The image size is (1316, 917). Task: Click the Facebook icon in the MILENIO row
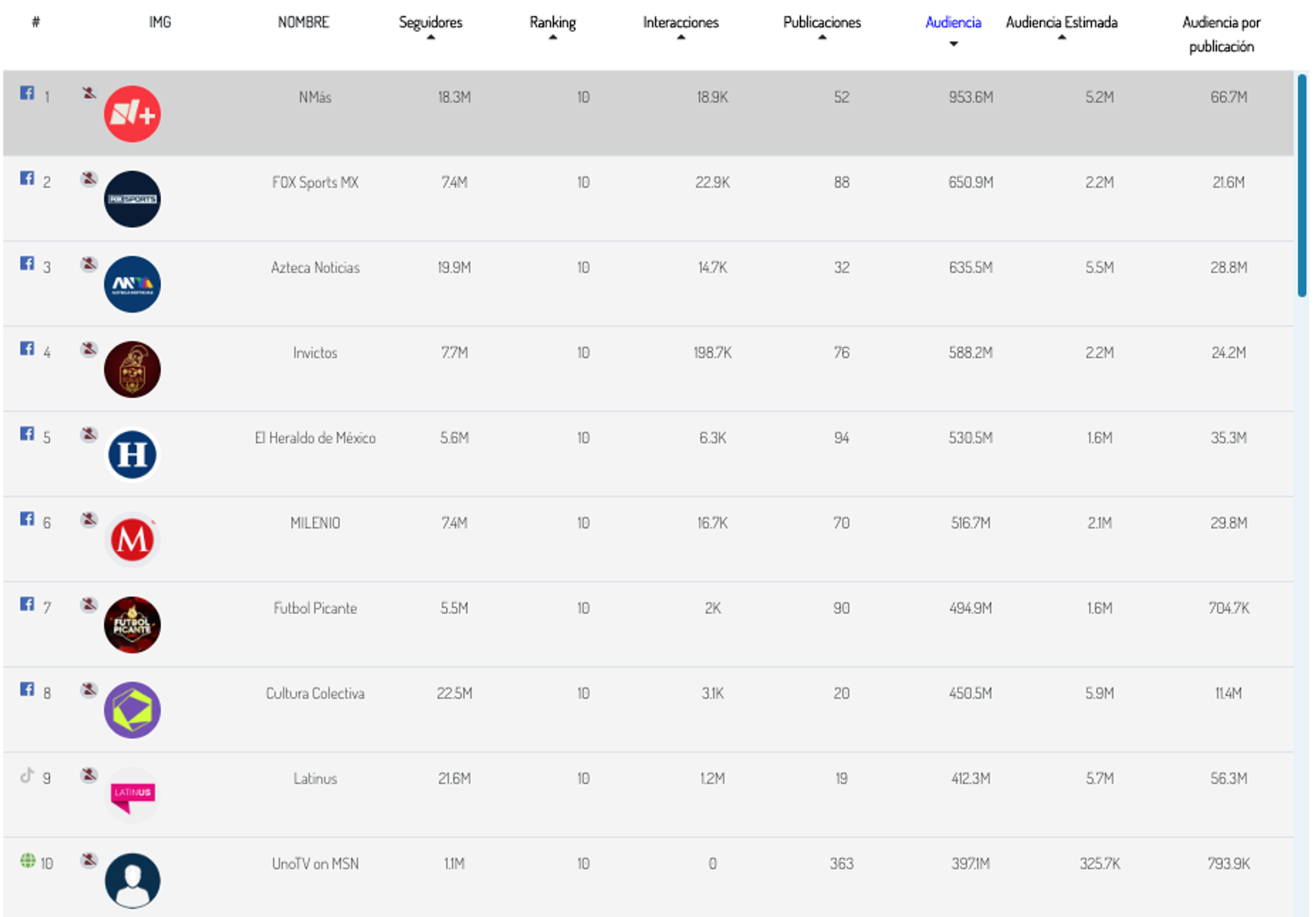pos(27,519)
